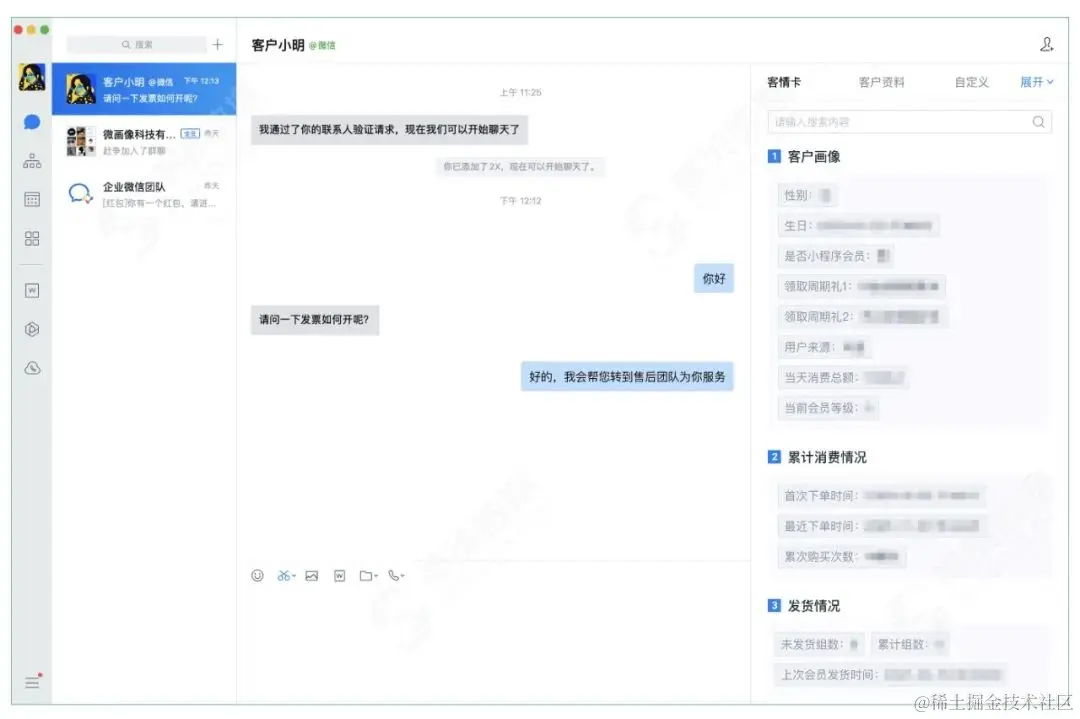Open the Workbench grid icon in sidebar

point(30,238)
